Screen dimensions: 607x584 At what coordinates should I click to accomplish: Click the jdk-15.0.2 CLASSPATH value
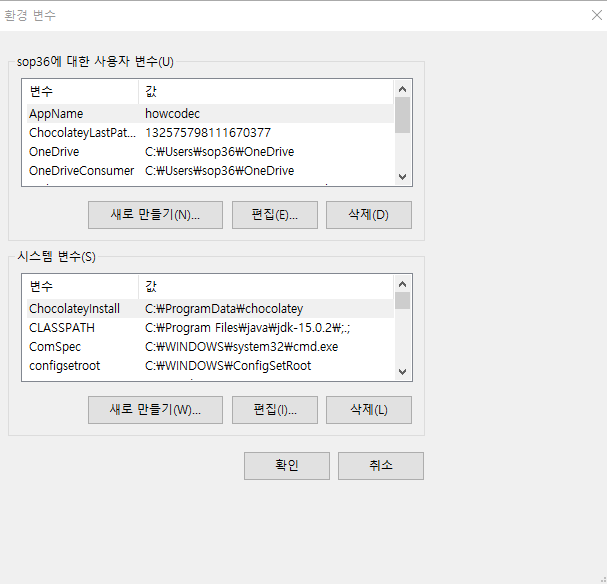click(248, 328)
